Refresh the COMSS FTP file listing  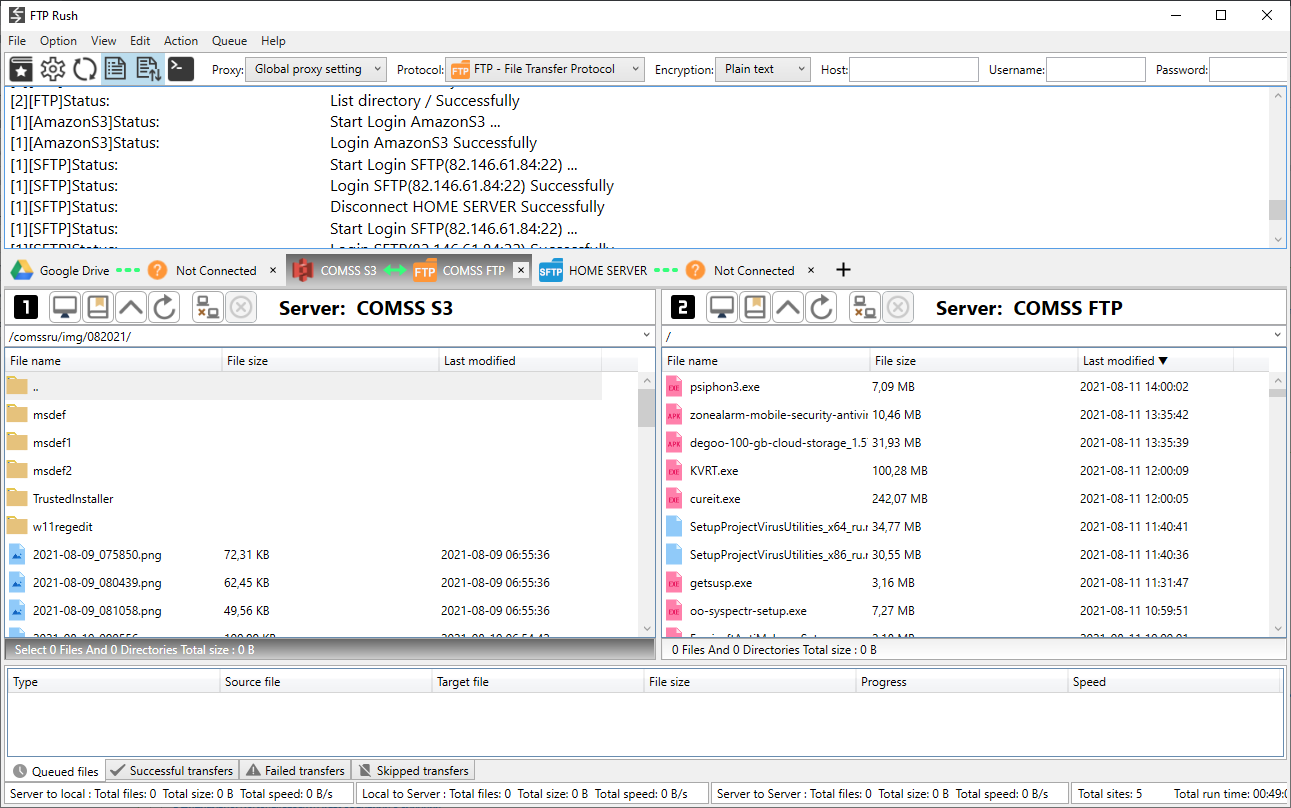(x=822, y=308)
